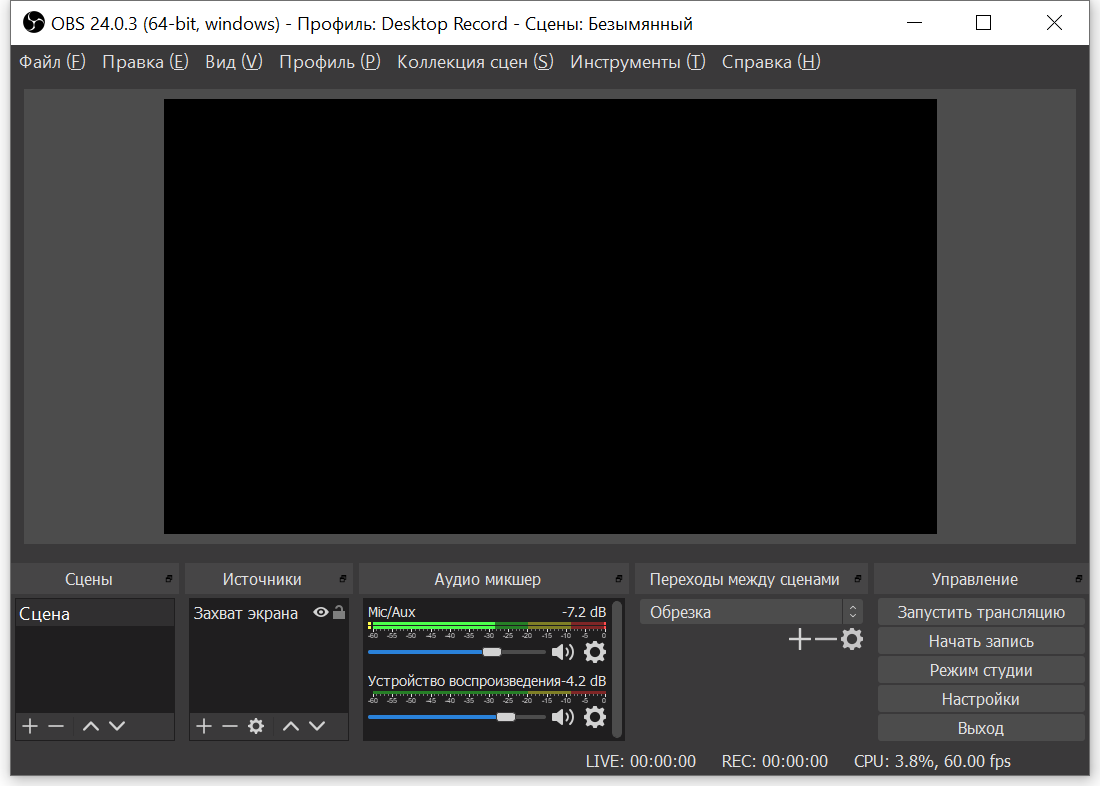This screenshot has width=1100, height=786.
Task: Minimize the OBS window
Action: click(914, 23)
